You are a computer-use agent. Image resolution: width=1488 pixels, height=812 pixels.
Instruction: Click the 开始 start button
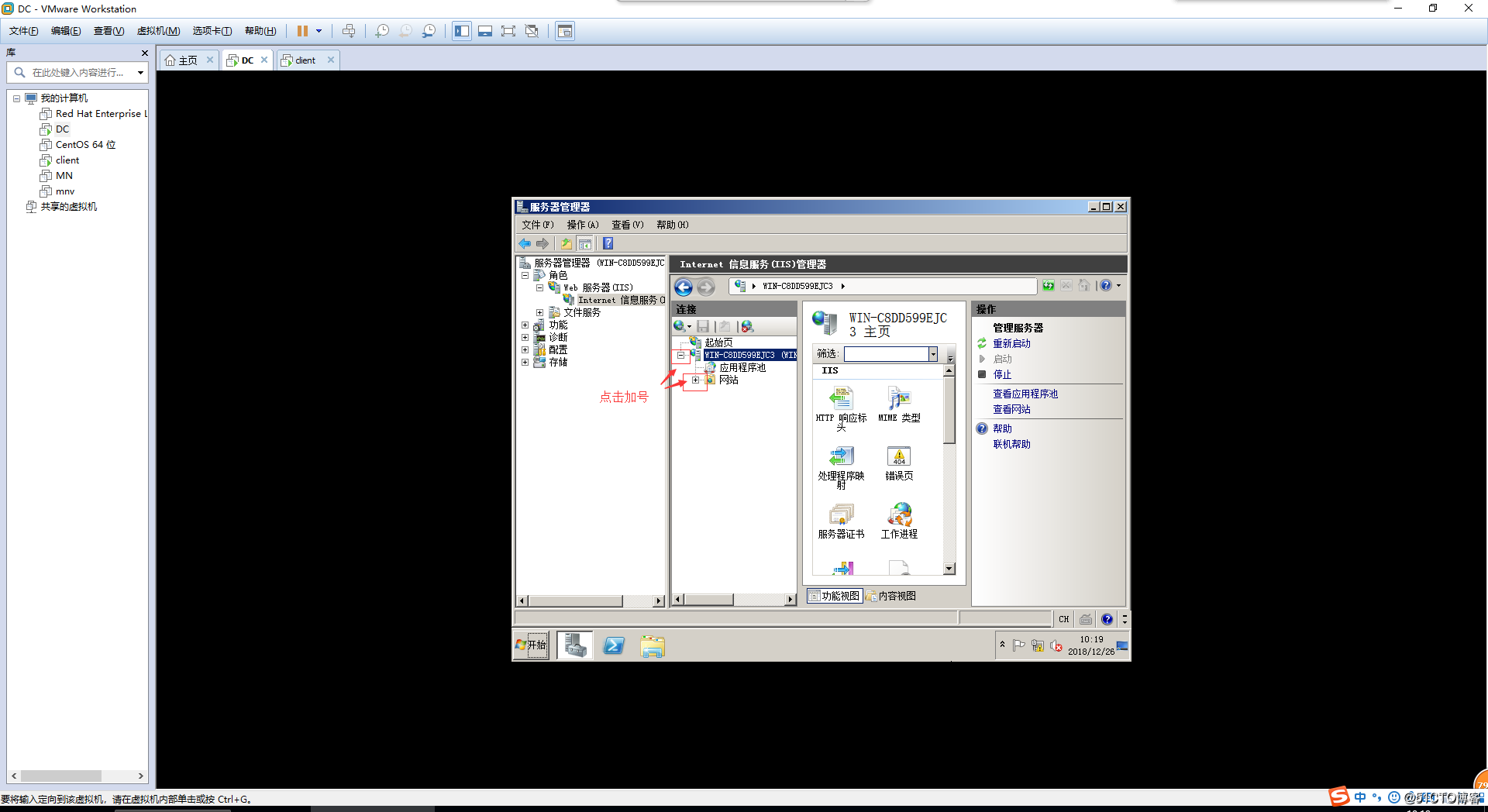(531, 645)
